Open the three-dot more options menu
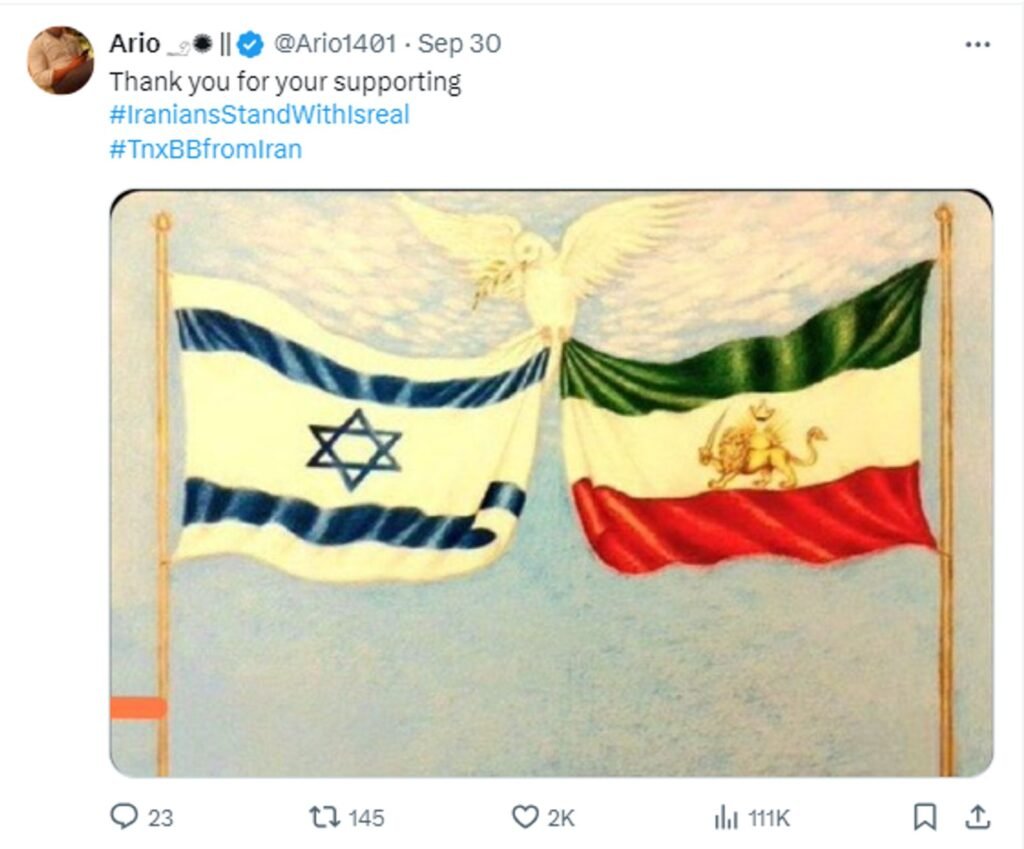 (x=978, y=44)
